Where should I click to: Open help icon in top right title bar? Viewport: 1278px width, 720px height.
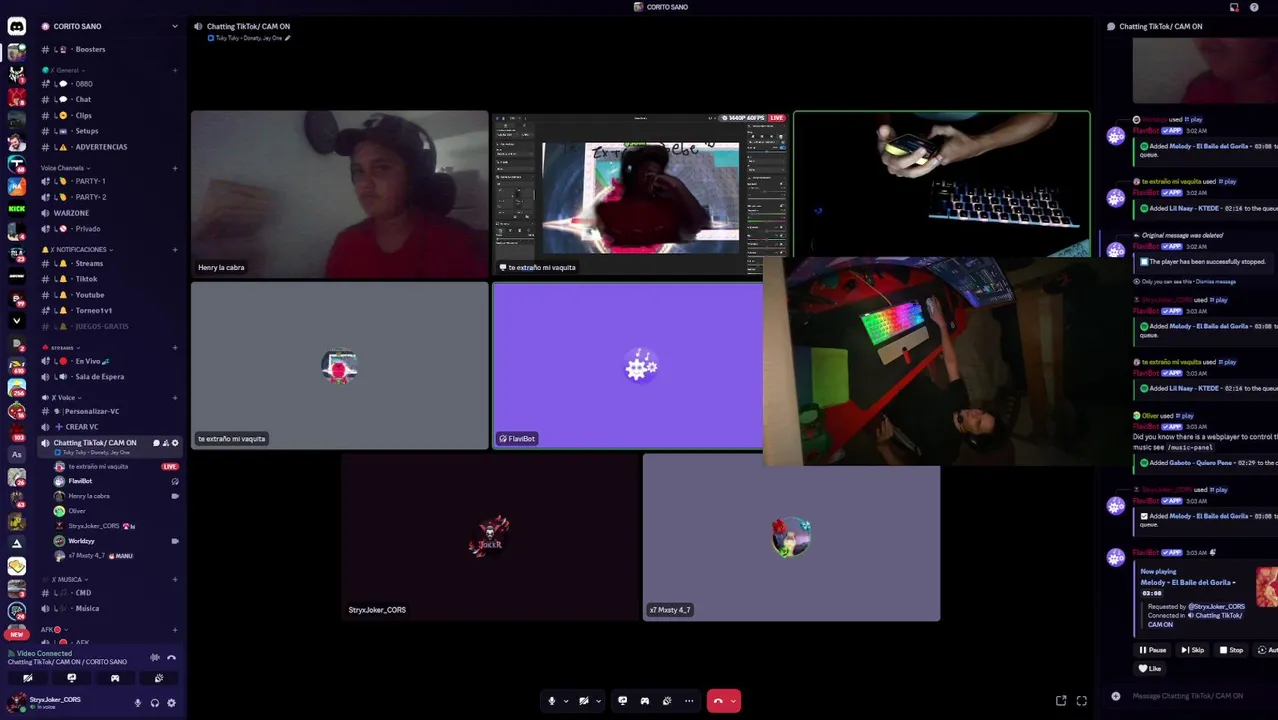point(1254,7)
